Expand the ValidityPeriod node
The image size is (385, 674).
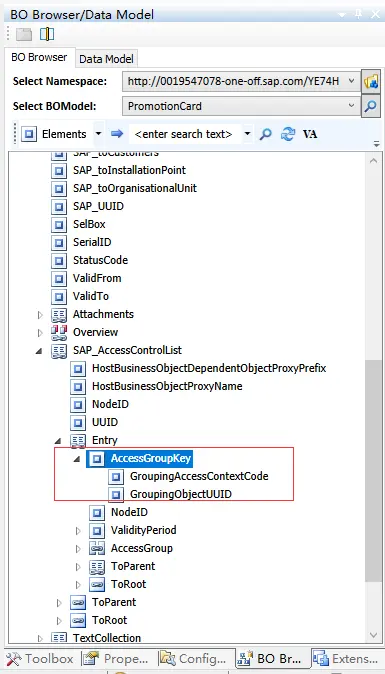coord(78,531)
